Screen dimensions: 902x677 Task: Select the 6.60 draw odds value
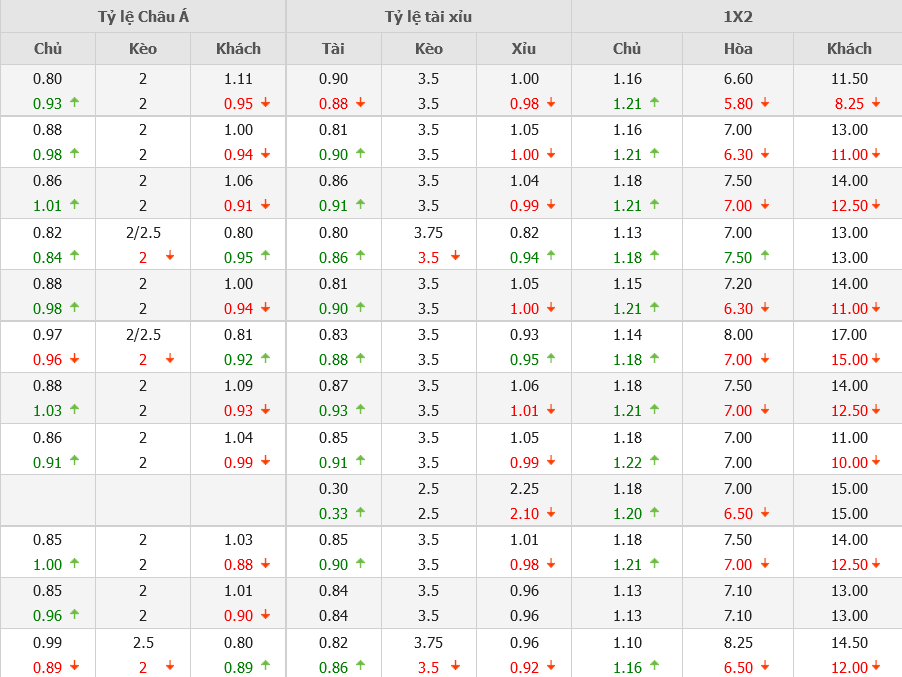738,79
